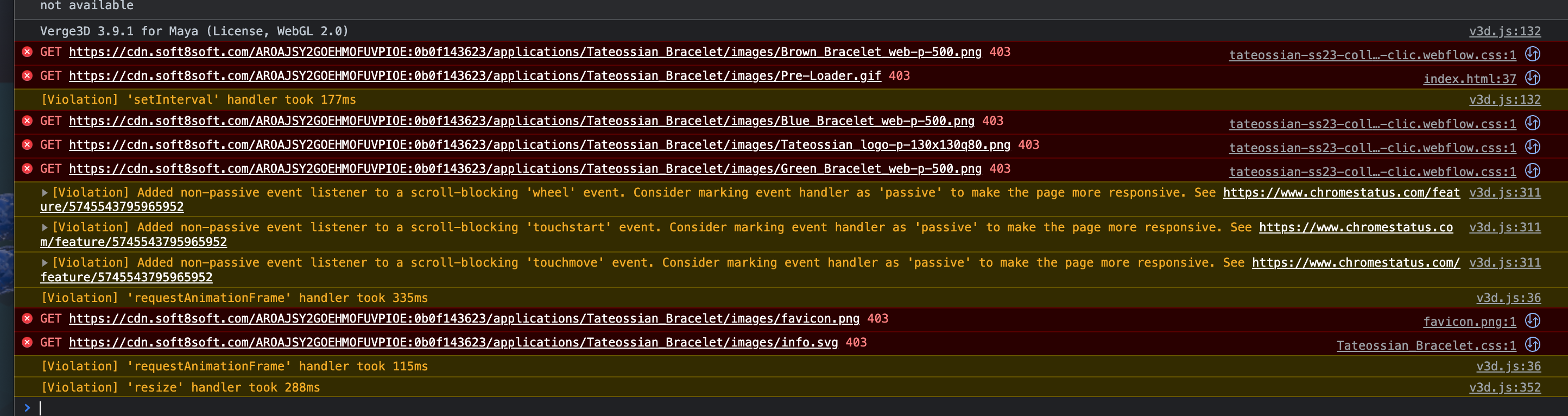Click the 403 status after info.svg URL
The height and width of the screenshot is (416, 1568).
(x=856, y=342)
